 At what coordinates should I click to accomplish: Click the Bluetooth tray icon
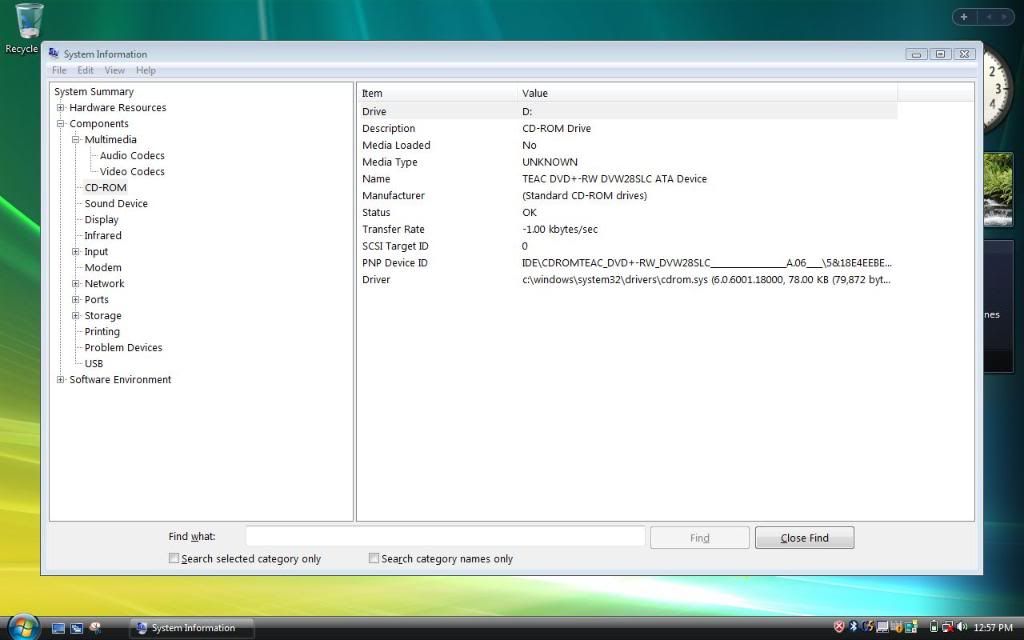click(853, 627)
